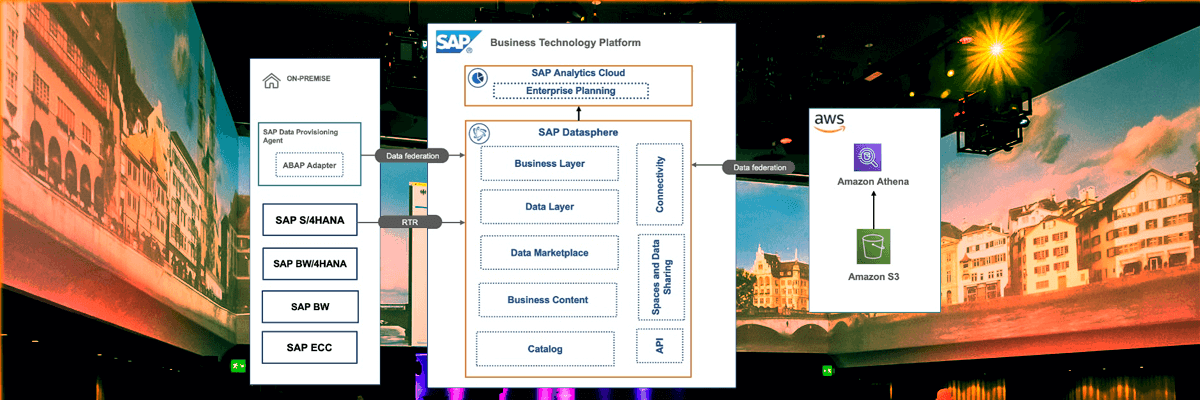This screenshot has height=400, width=1200.
Task: Select the API box
Action: tap(660, 346)
